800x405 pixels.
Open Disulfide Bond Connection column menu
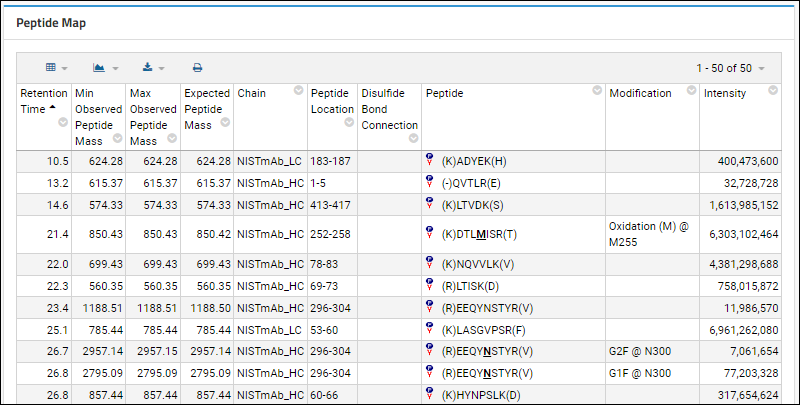point(414,138)
